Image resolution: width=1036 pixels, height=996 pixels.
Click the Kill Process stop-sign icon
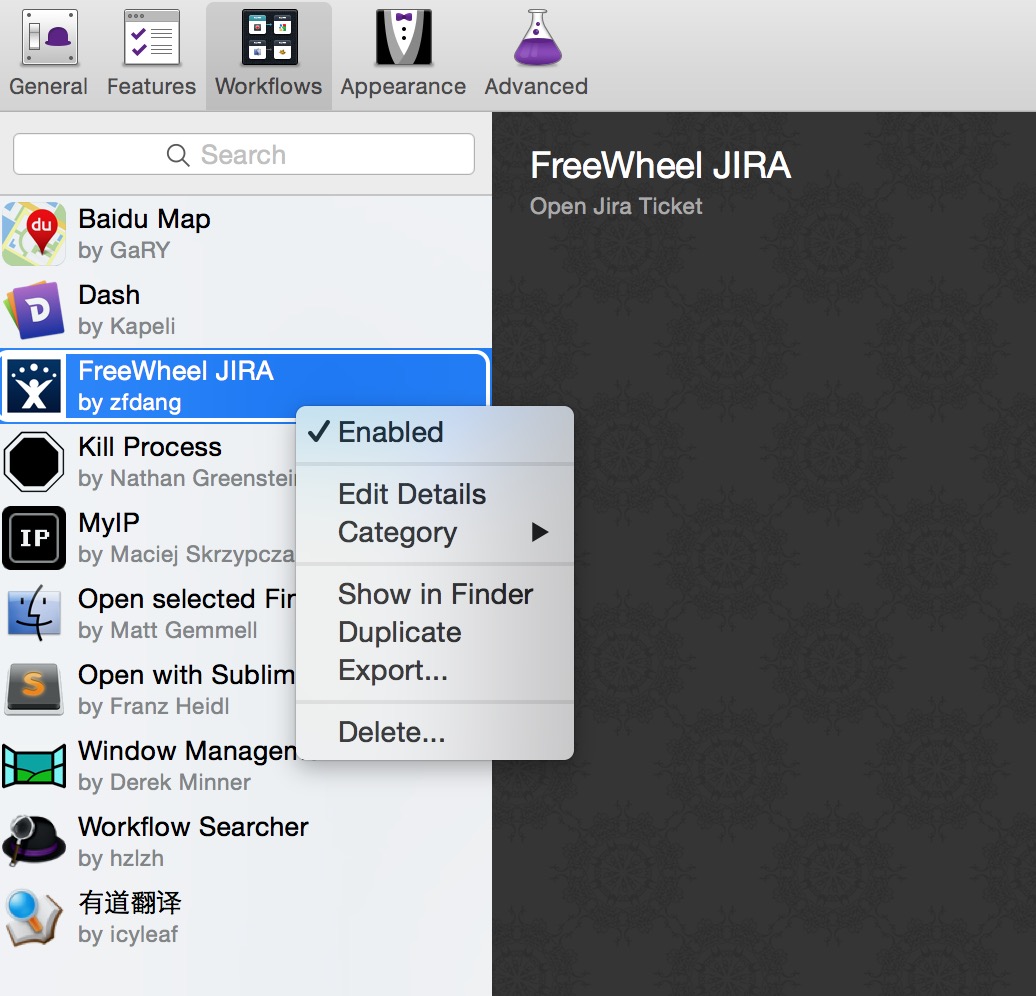(x=34, y=462)
